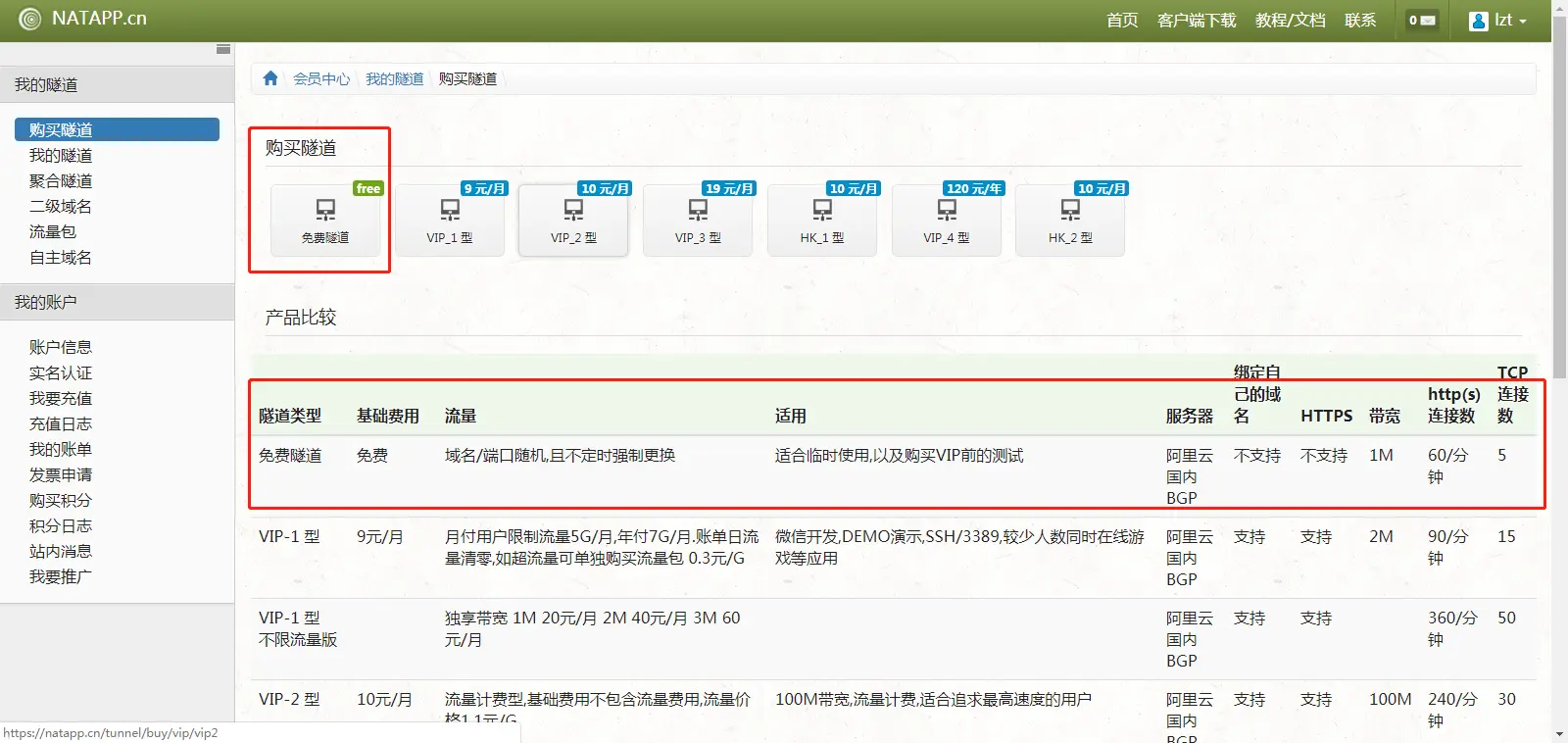Viewport: 1568px width, 743px height.
Task: Click the NATAPP.cn logo icon
Action: pos(30,19)
